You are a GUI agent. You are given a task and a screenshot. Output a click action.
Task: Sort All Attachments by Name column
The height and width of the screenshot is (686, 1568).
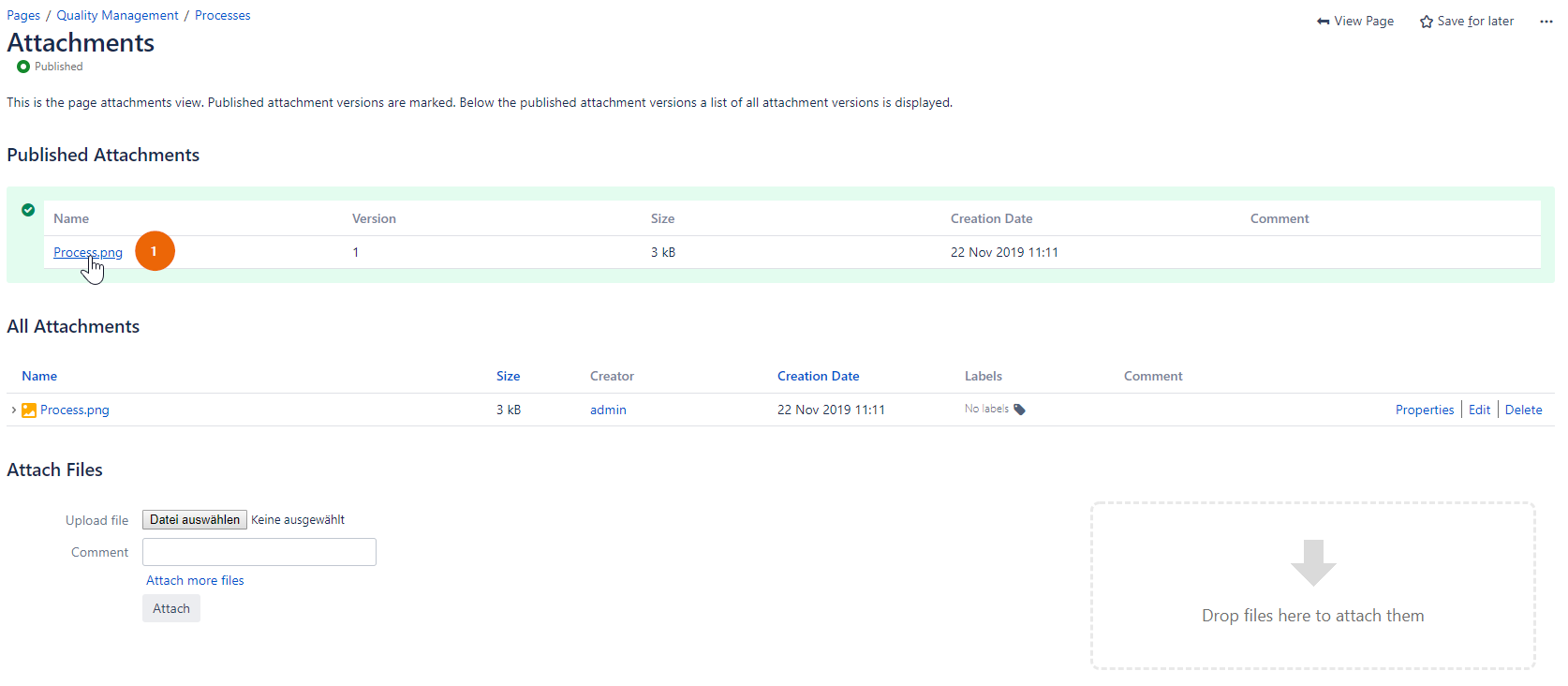39,376
